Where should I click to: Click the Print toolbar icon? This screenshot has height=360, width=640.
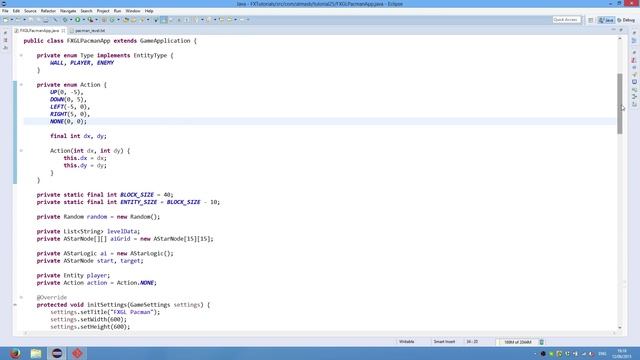tap(46, 20)
